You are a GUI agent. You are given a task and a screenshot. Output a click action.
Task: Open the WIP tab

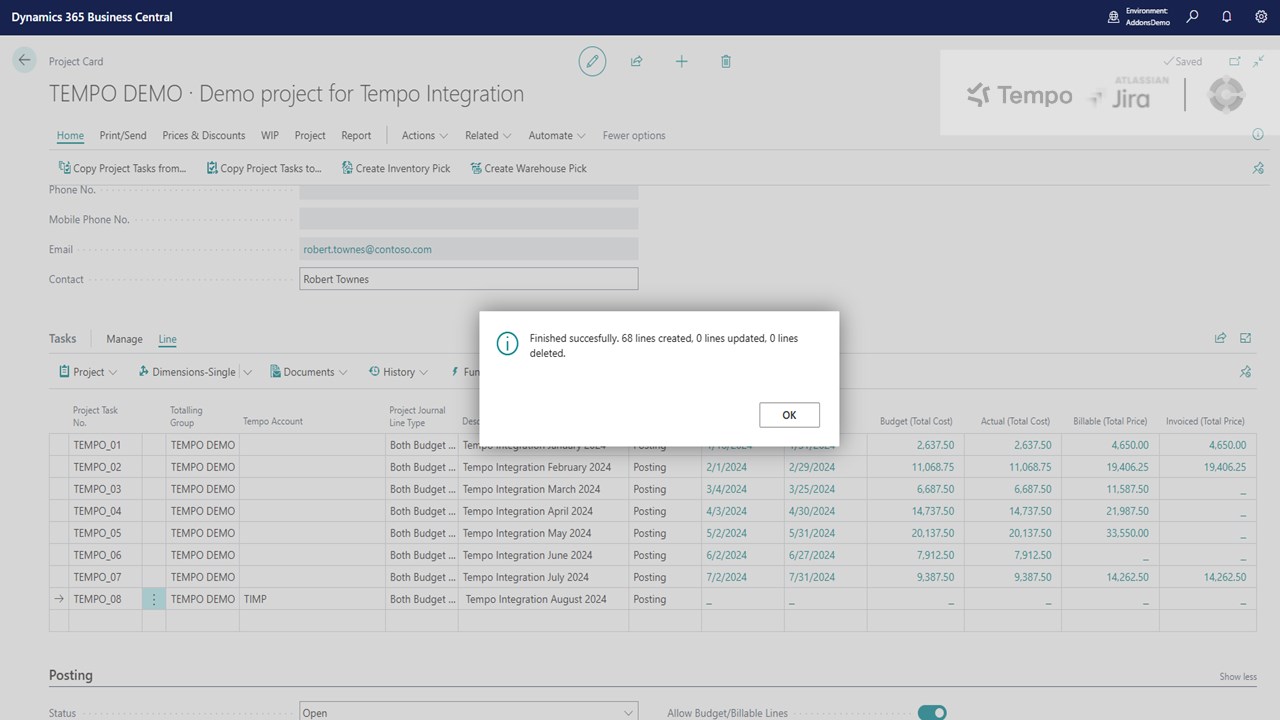pyautogui.click(x=270, y=135)
